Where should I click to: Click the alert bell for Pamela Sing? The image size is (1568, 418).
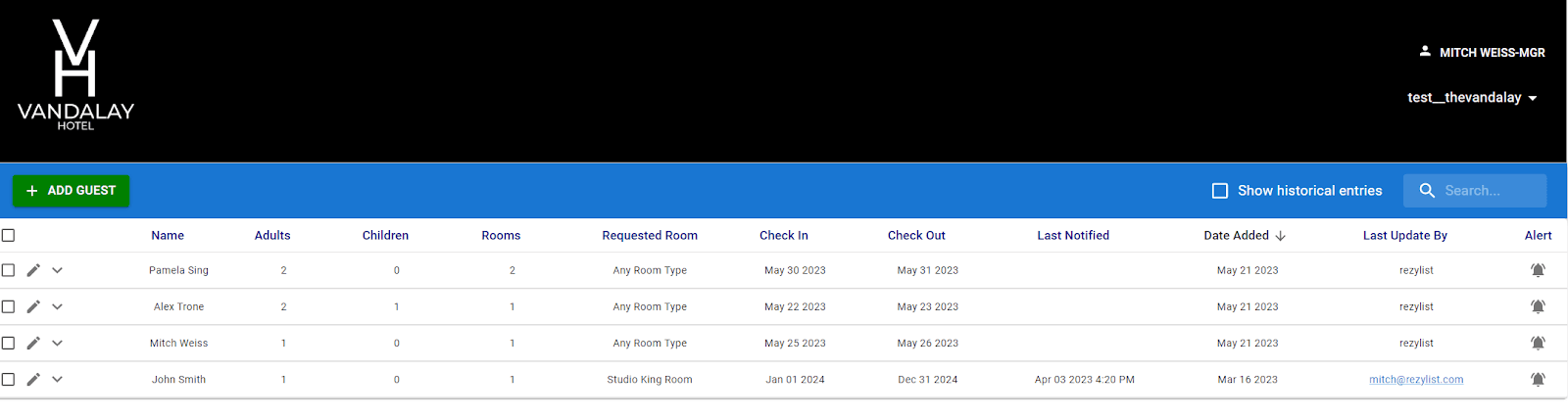click(x=1538, y=270)
